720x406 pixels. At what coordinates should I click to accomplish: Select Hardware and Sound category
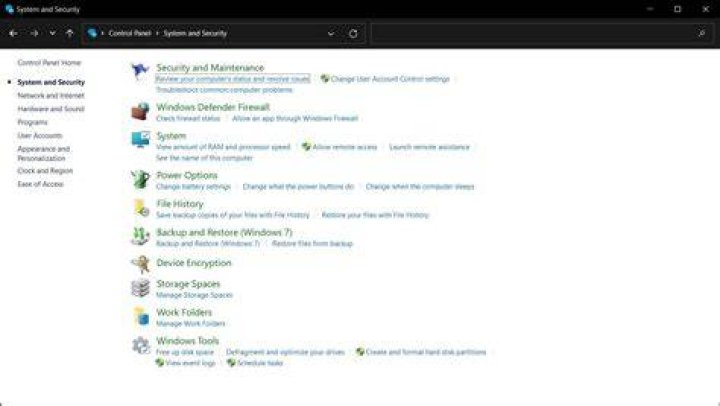(51, 109)
